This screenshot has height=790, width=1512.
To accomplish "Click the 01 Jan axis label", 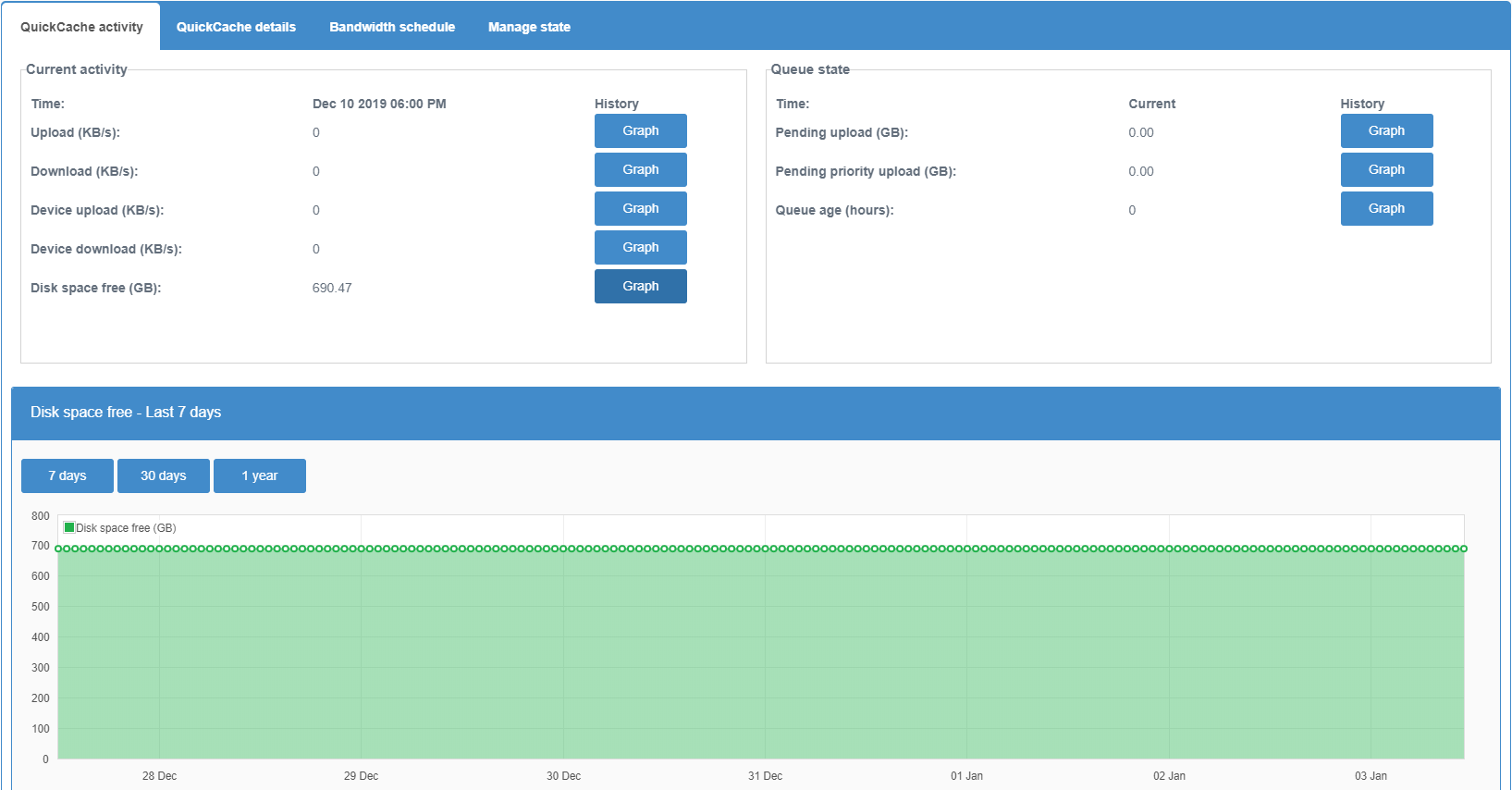I will pyautogui.click(x=966, y=776).
